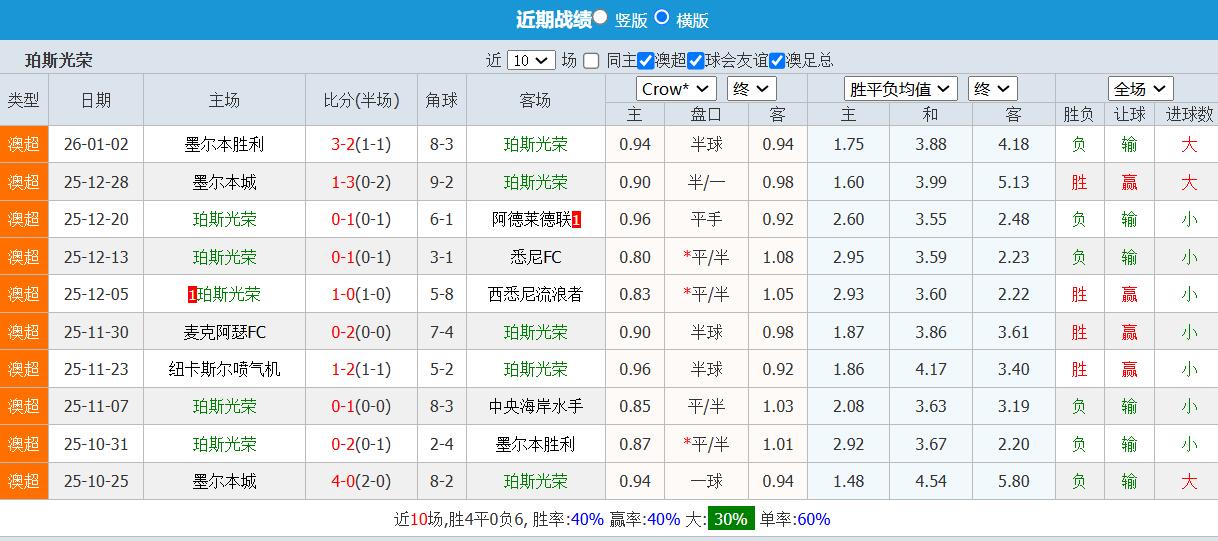Screen dimensions: 1218x541
Task: Toggle the checkbox before 澳足总
Action: click(777, 60)
